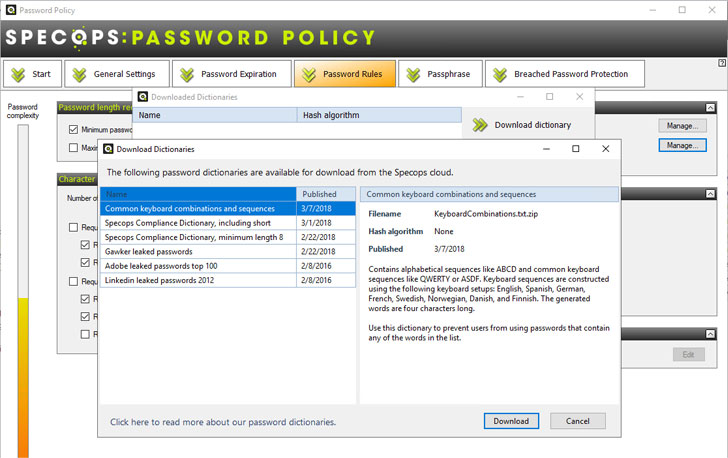
Task: Click the highlighted Manage... button
Action: pyautogui.click(x=682, y=145)
